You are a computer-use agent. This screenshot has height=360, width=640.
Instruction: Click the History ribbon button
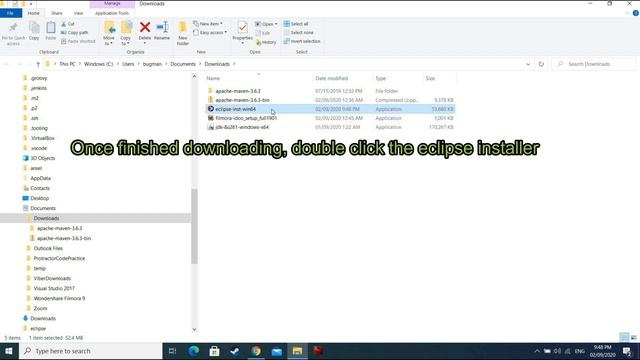click(266, 42)
